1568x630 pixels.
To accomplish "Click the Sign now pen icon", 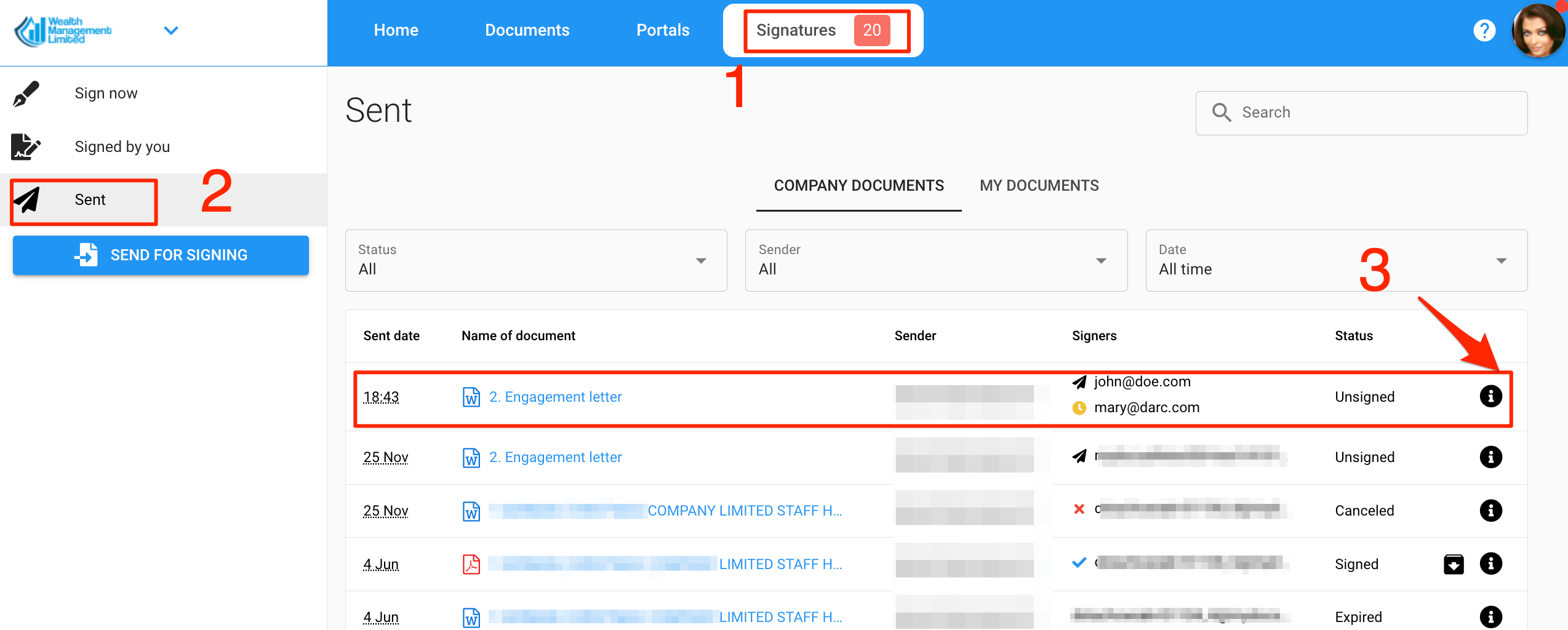I will [x=26, y=94].
